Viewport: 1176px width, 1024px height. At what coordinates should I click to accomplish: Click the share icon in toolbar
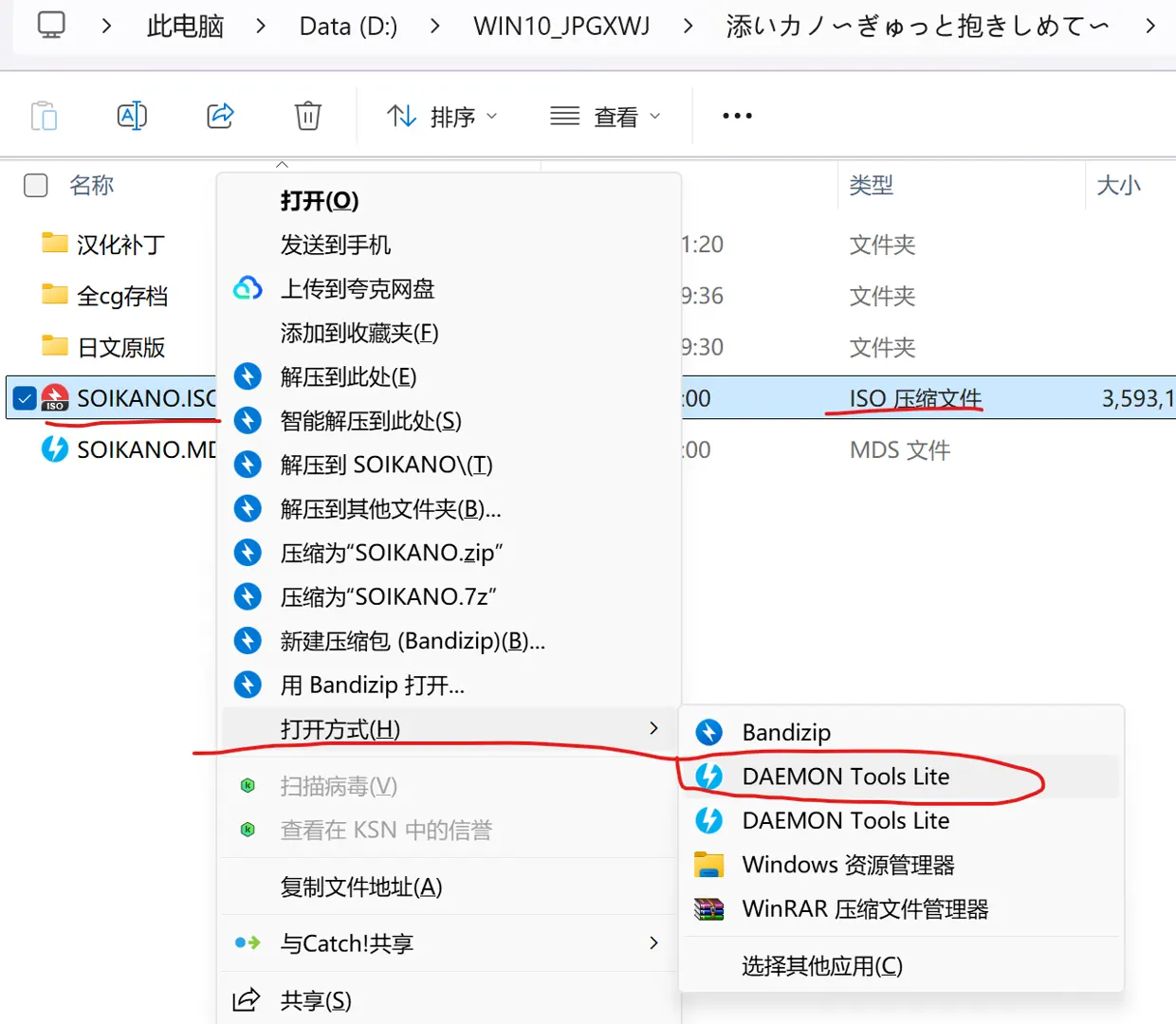pos(220,116)
